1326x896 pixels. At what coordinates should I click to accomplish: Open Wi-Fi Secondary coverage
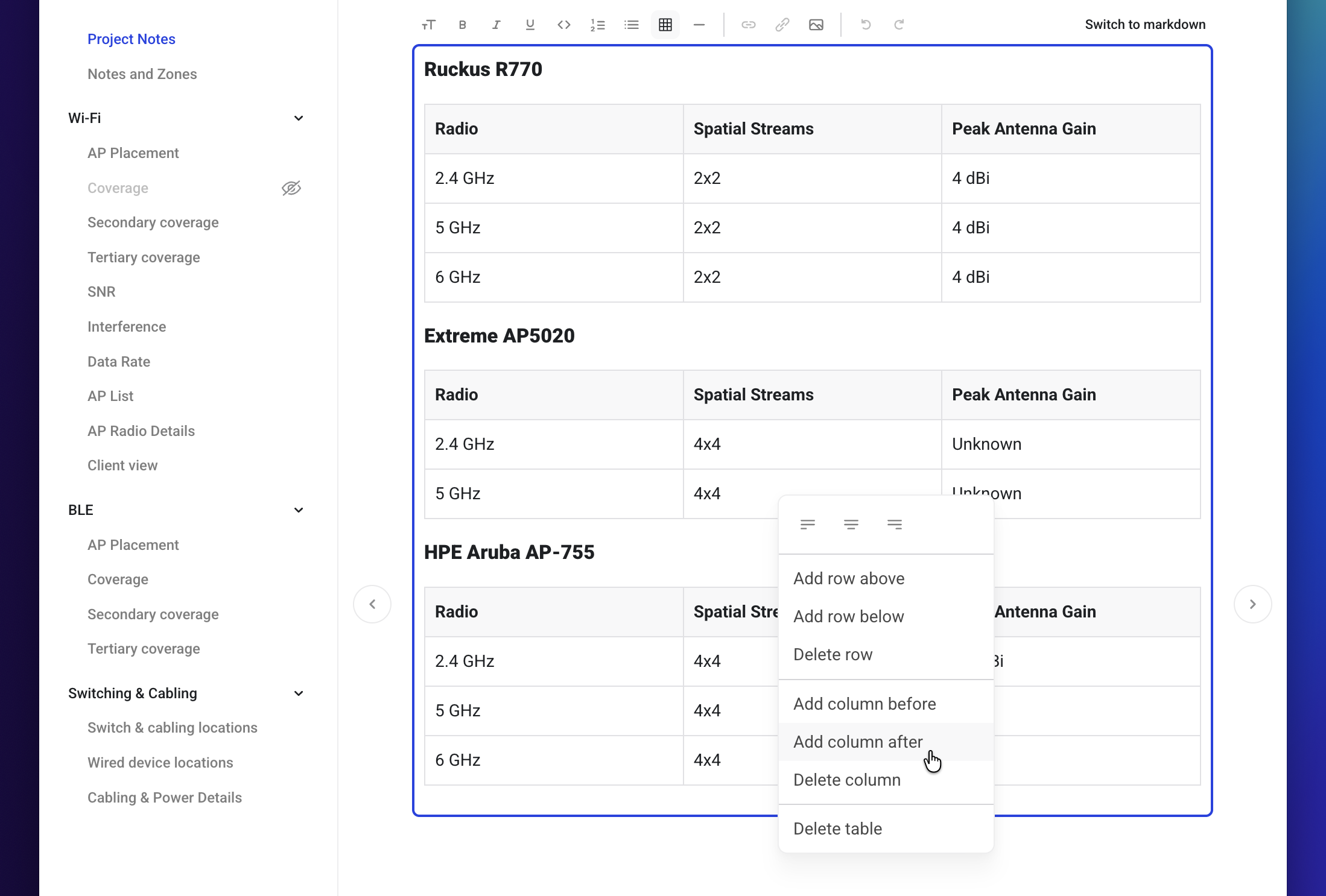click(153, 222)
